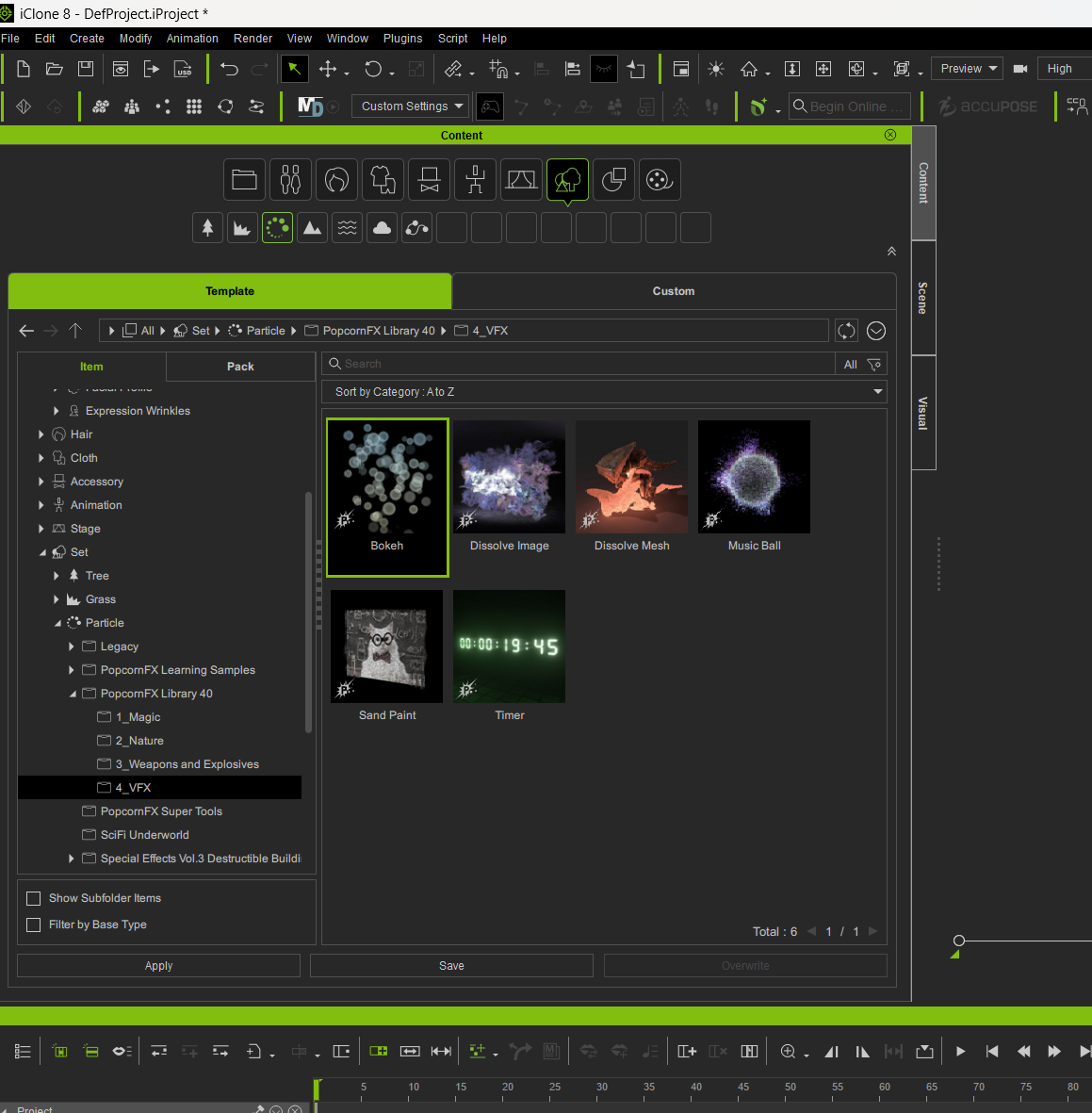This screenshot has width=1092, height=1113.
Task: Open the Actor category in Content
Action: 290,180
